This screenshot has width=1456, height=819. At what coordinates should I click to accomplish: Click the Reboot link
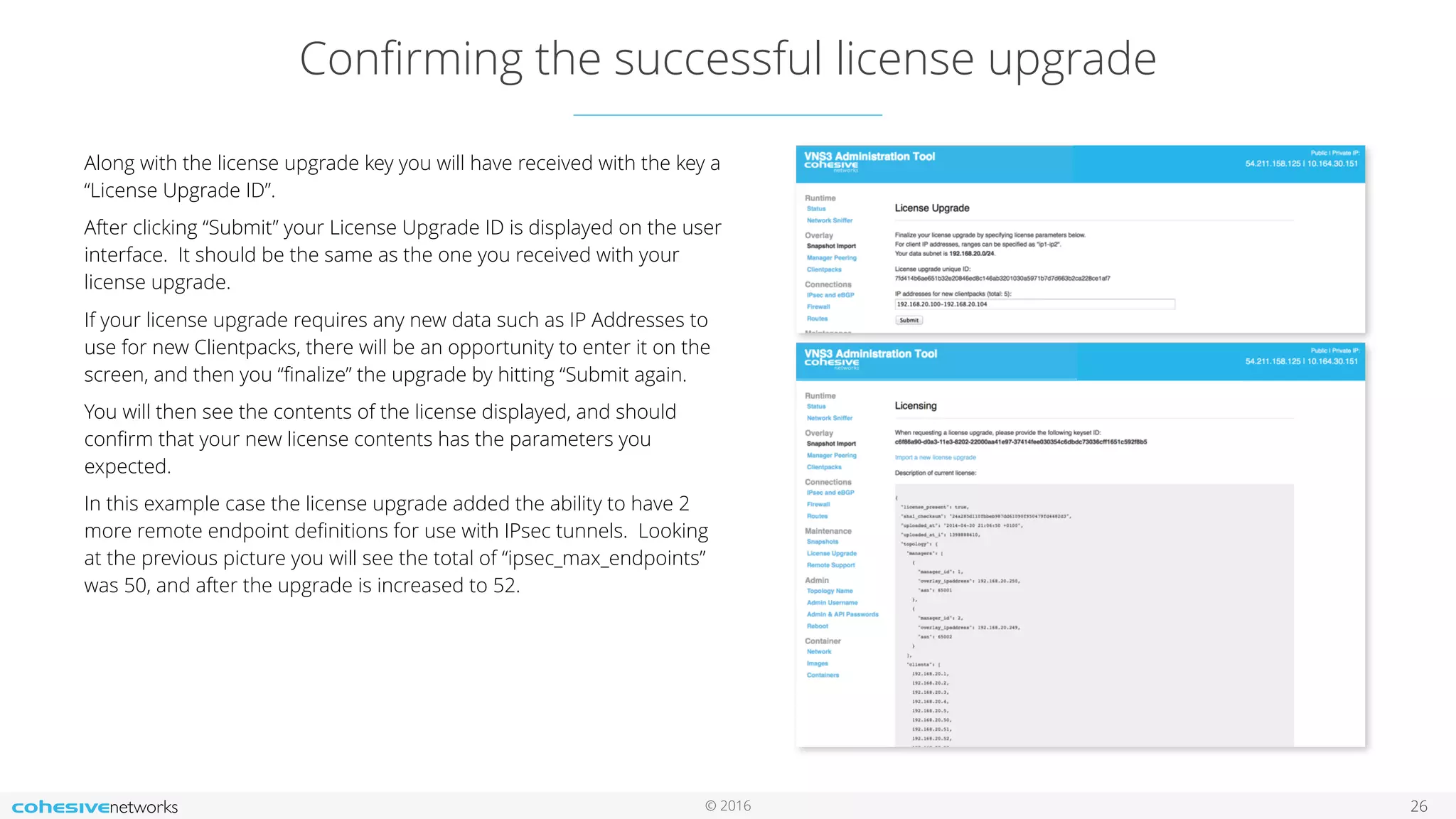817,626
